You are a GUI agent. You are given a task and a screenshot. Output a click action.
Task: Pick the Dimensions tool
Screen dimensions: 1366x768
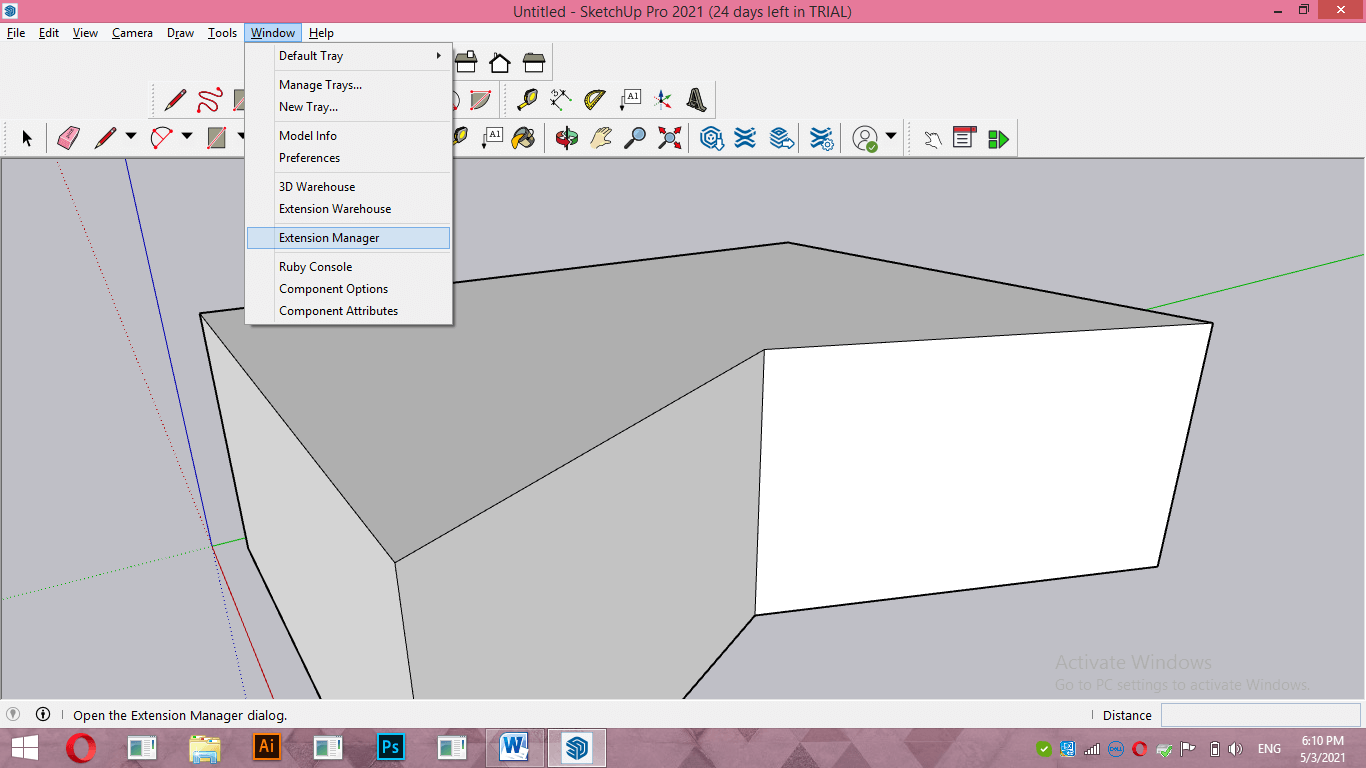click(x=561, y=99)
